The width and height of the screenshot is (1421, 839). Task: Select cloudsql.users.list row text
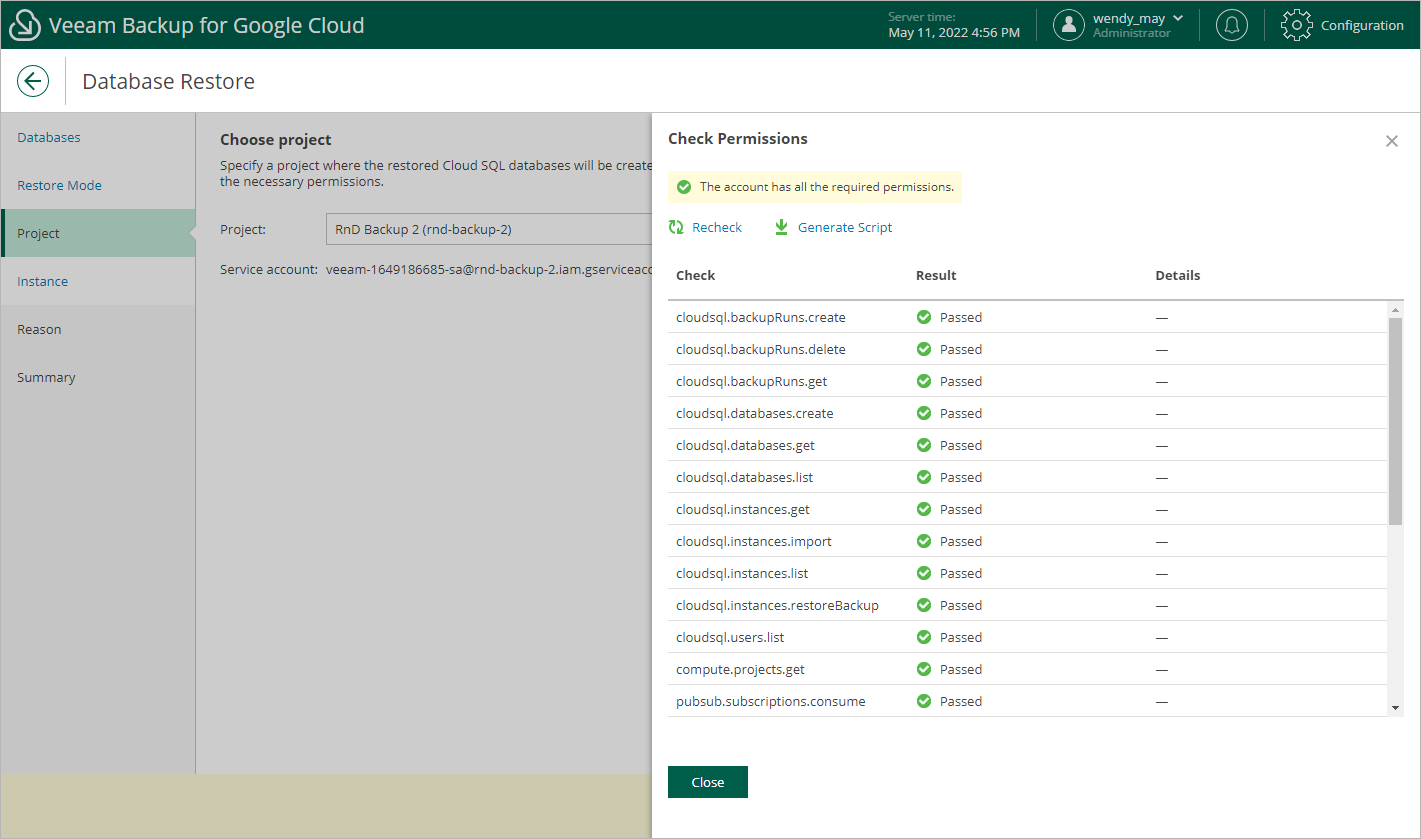(x=731, y=637)
